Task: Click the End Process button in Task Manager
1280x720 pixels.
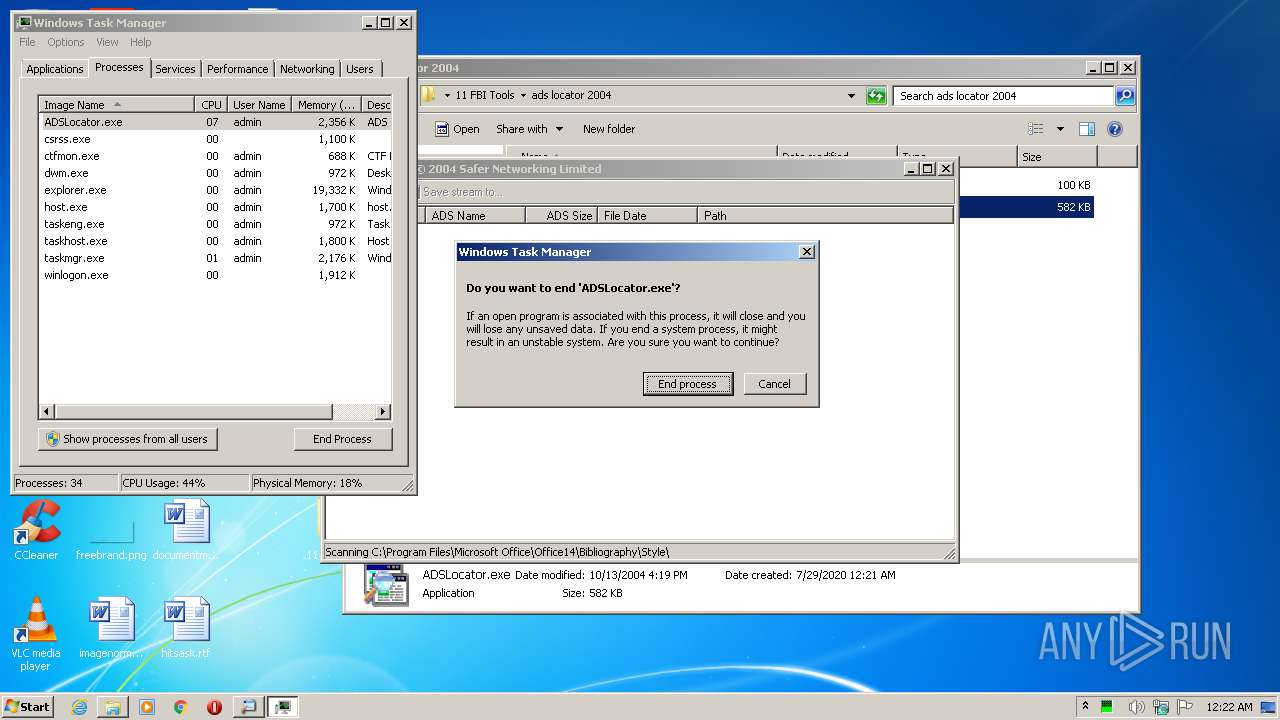Action: pyautogui.click(x=342, y=439)
